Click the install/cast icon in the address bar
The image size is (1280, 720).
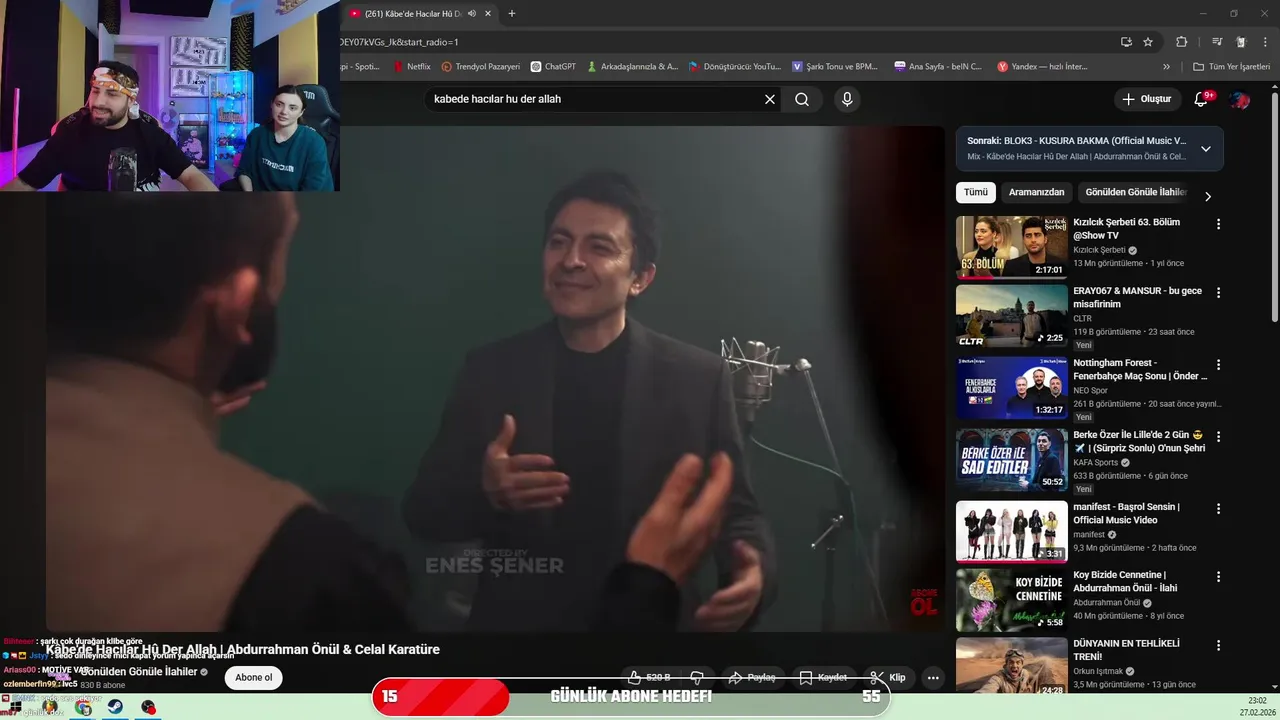coord(1126,42)
